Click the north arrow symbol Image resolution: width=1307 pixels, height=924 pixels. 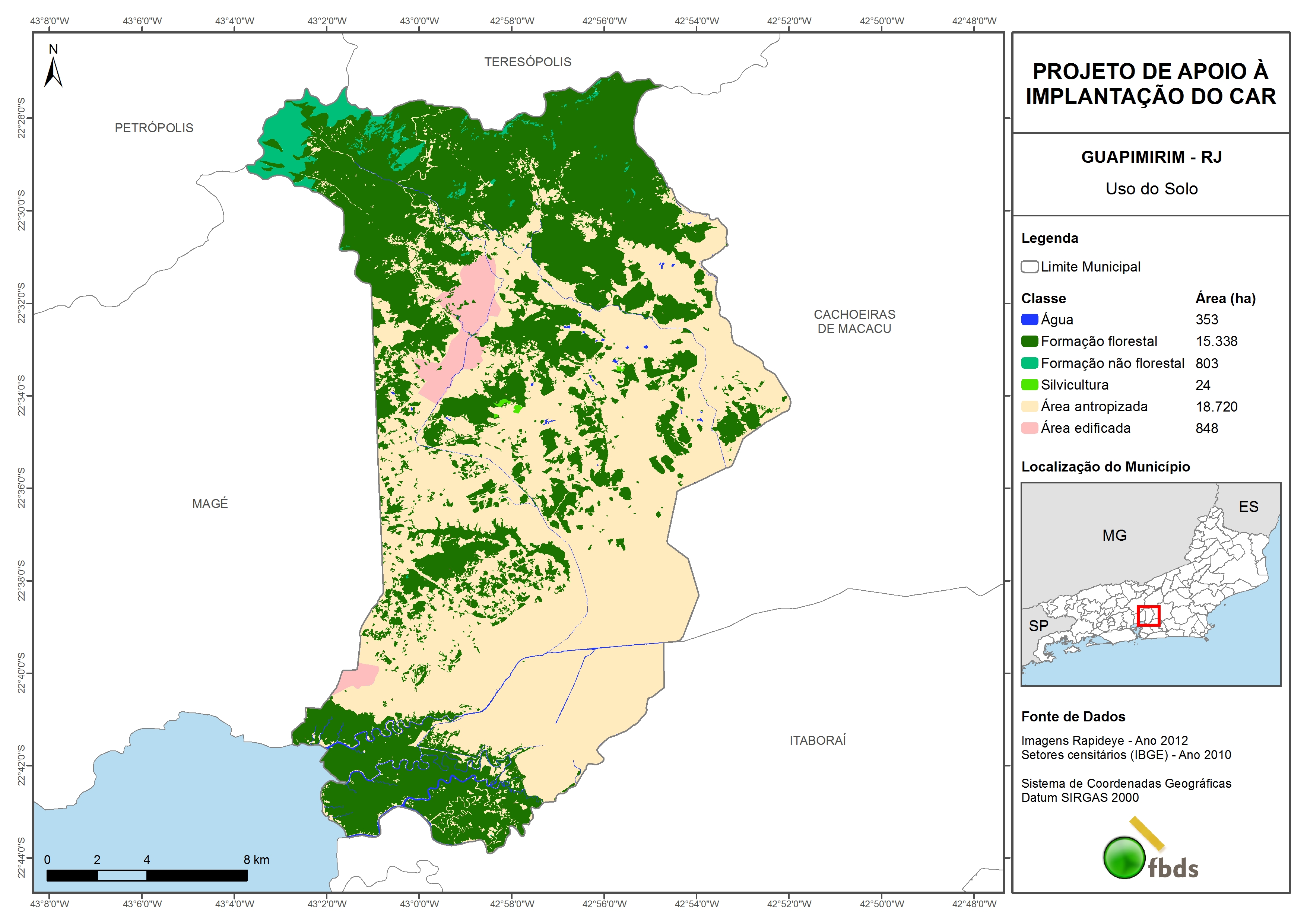53,72
